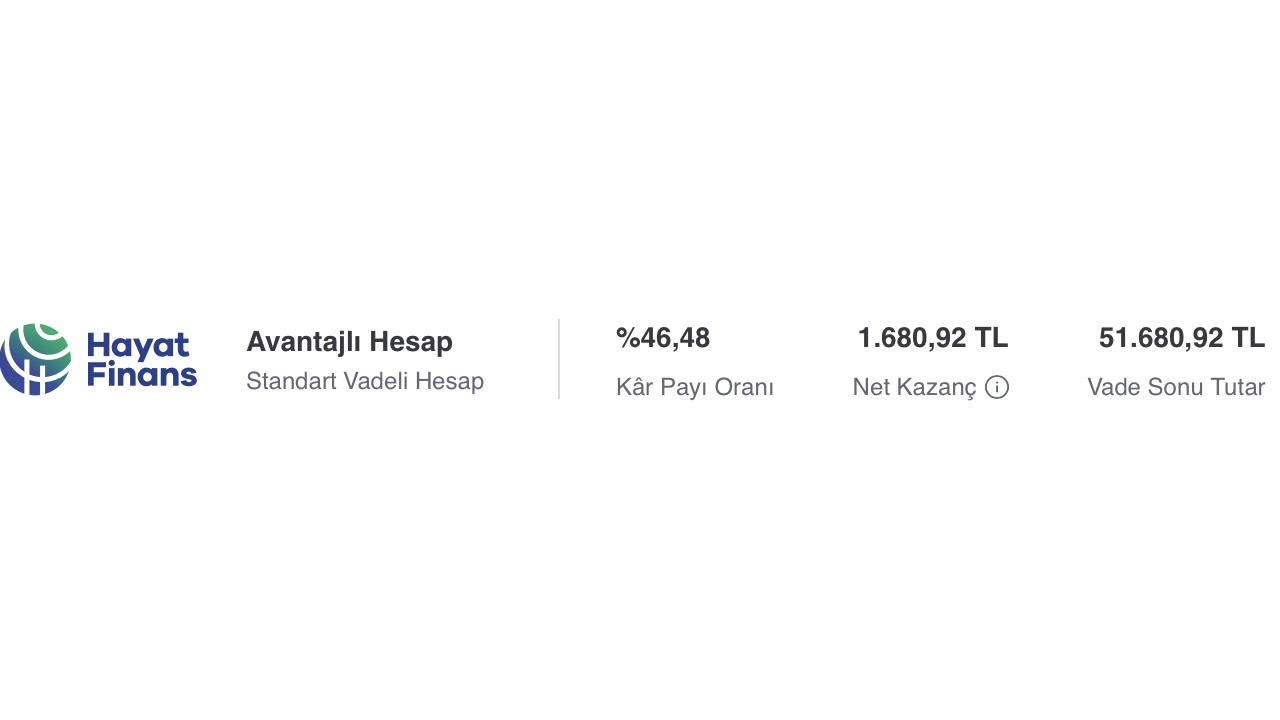Click the 51.680,92 TL maturity total
The height and width of the screenshot is (720, 1280).
pyautogui.click(x=1182, y=338)
